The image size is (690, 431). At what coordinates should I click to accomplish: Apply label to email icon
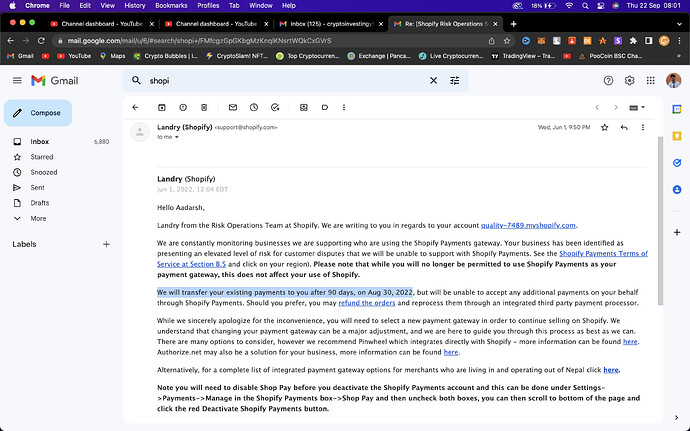[x=325, y=107]
